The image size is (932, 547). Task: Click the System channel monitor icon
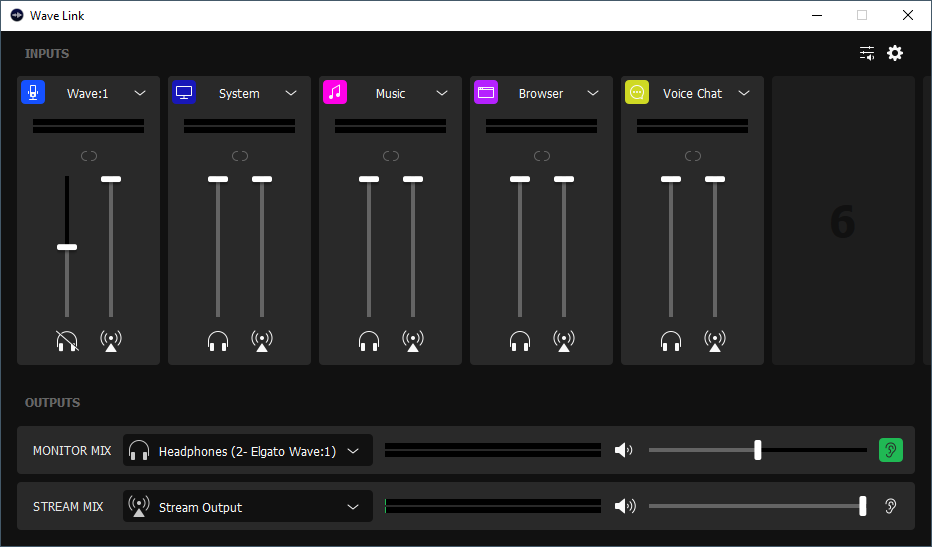[184, 93]
